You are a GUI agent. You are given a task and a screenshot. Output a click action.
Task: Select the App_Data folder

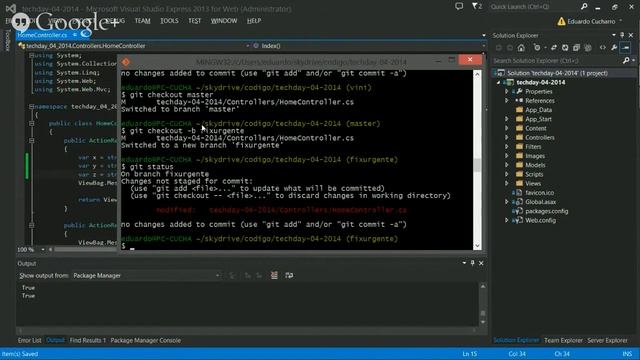coord(538,110)
